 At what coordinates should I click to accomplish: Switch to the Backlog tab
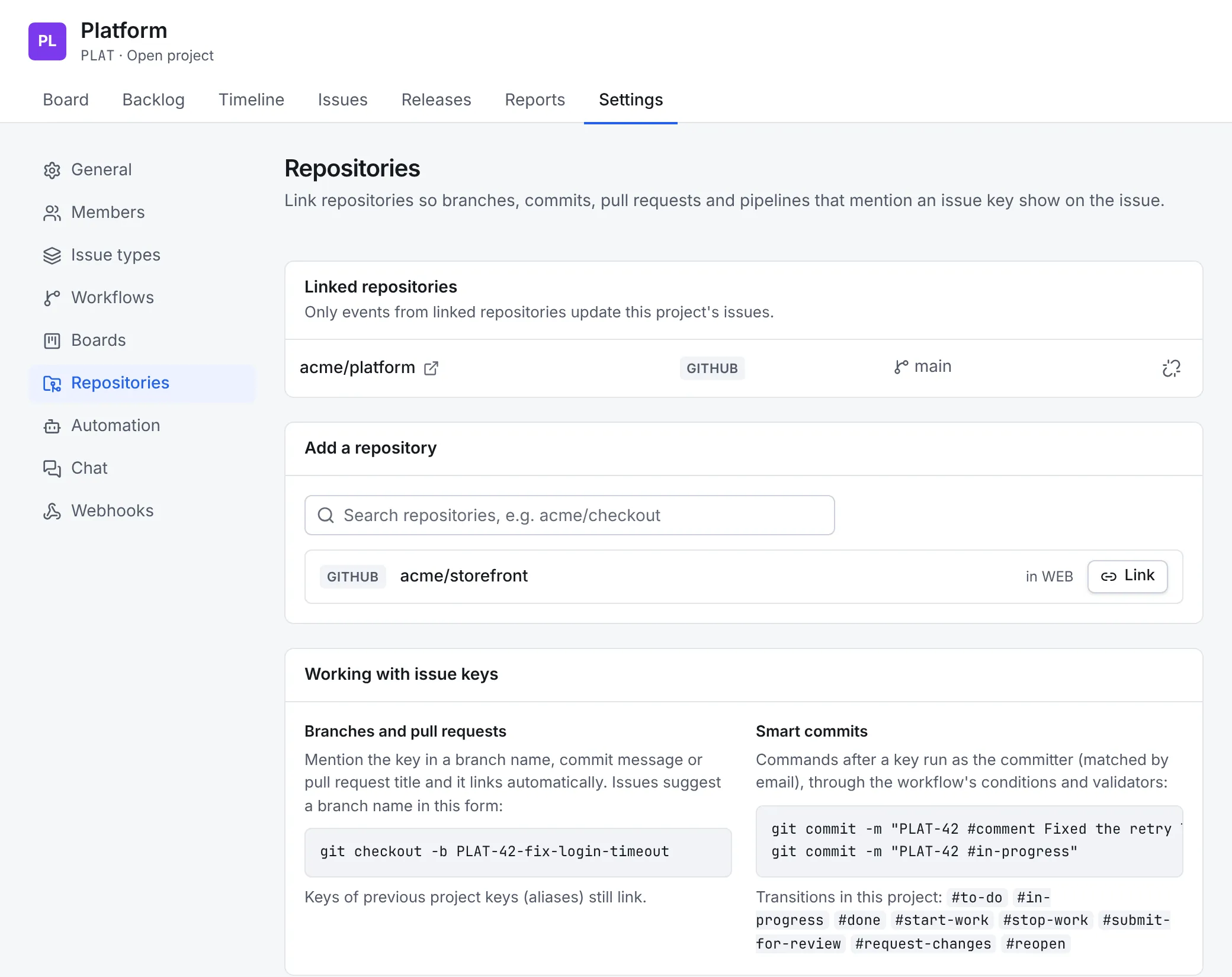tap(153, 99)
